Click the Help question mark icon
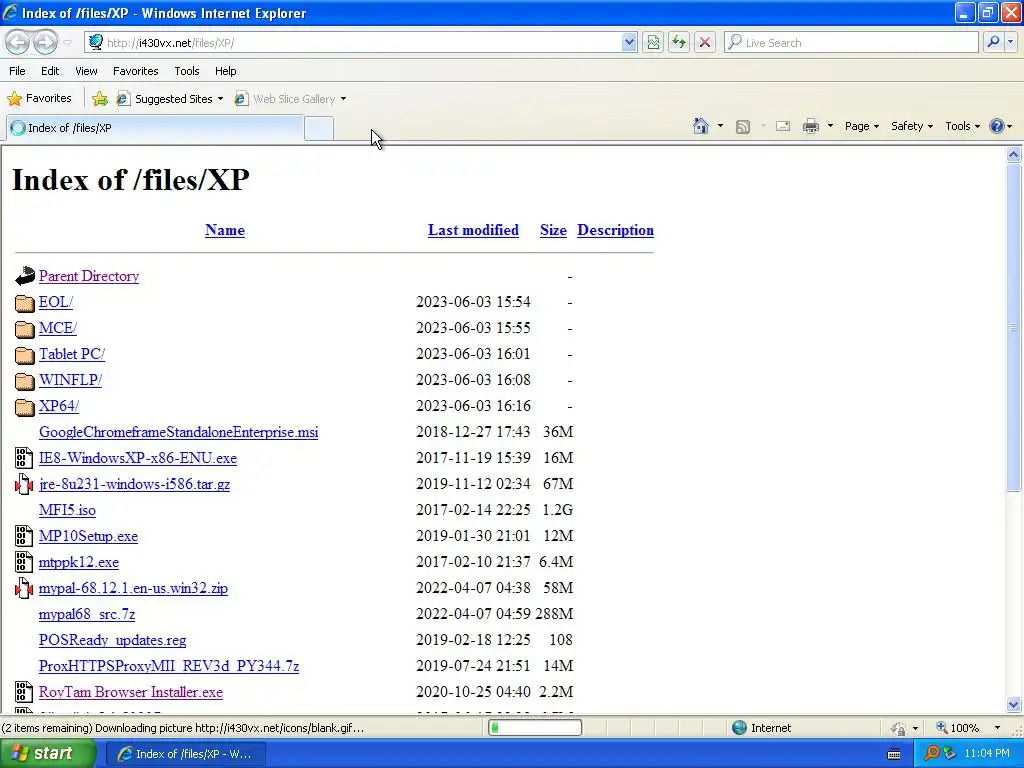The width and height of the screenshot is (1024, 768). tap(997, 126)
